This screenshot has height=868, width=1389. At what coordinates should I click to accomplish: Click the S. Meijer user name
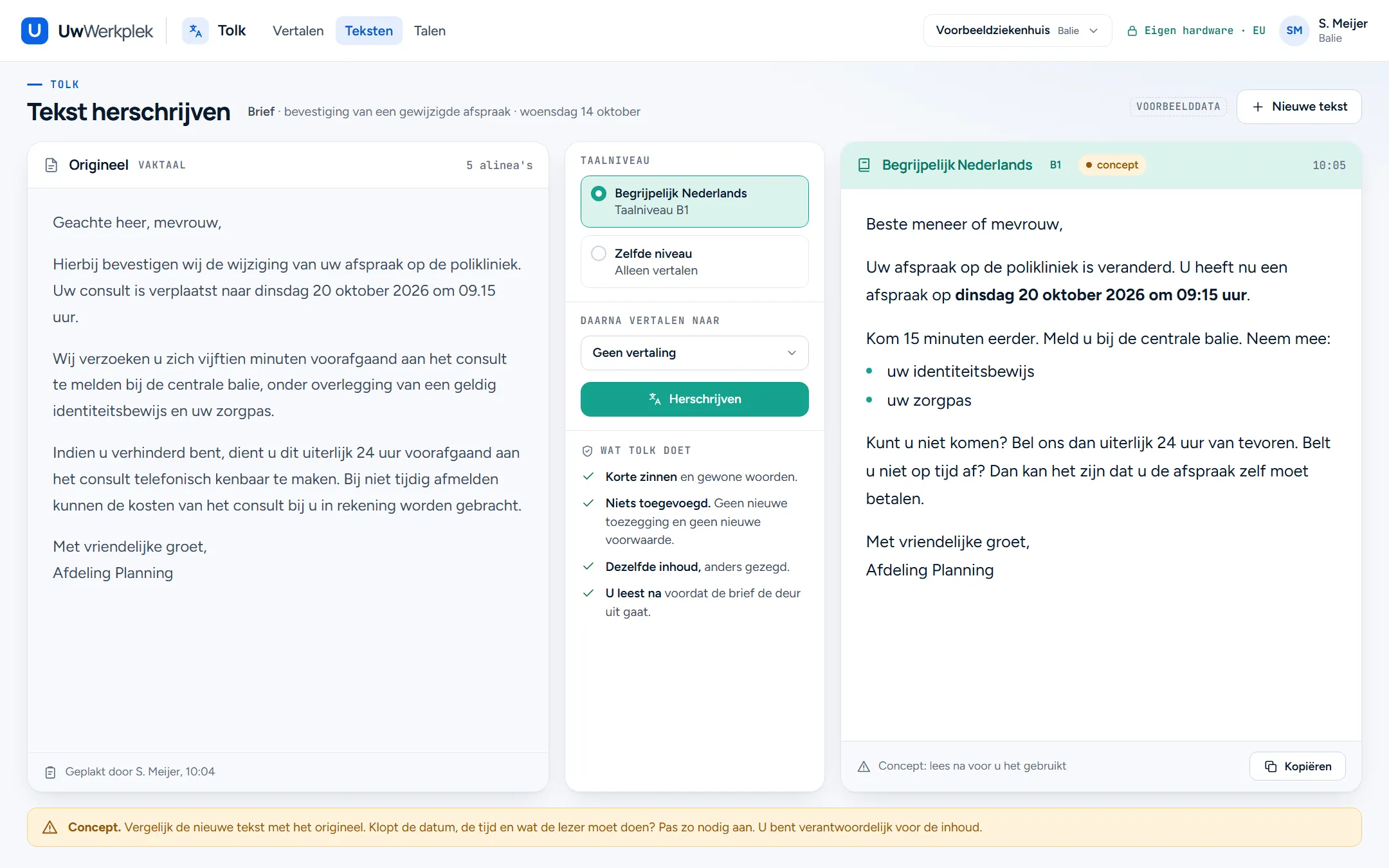pyautogui.click(x=1343, y=24)
